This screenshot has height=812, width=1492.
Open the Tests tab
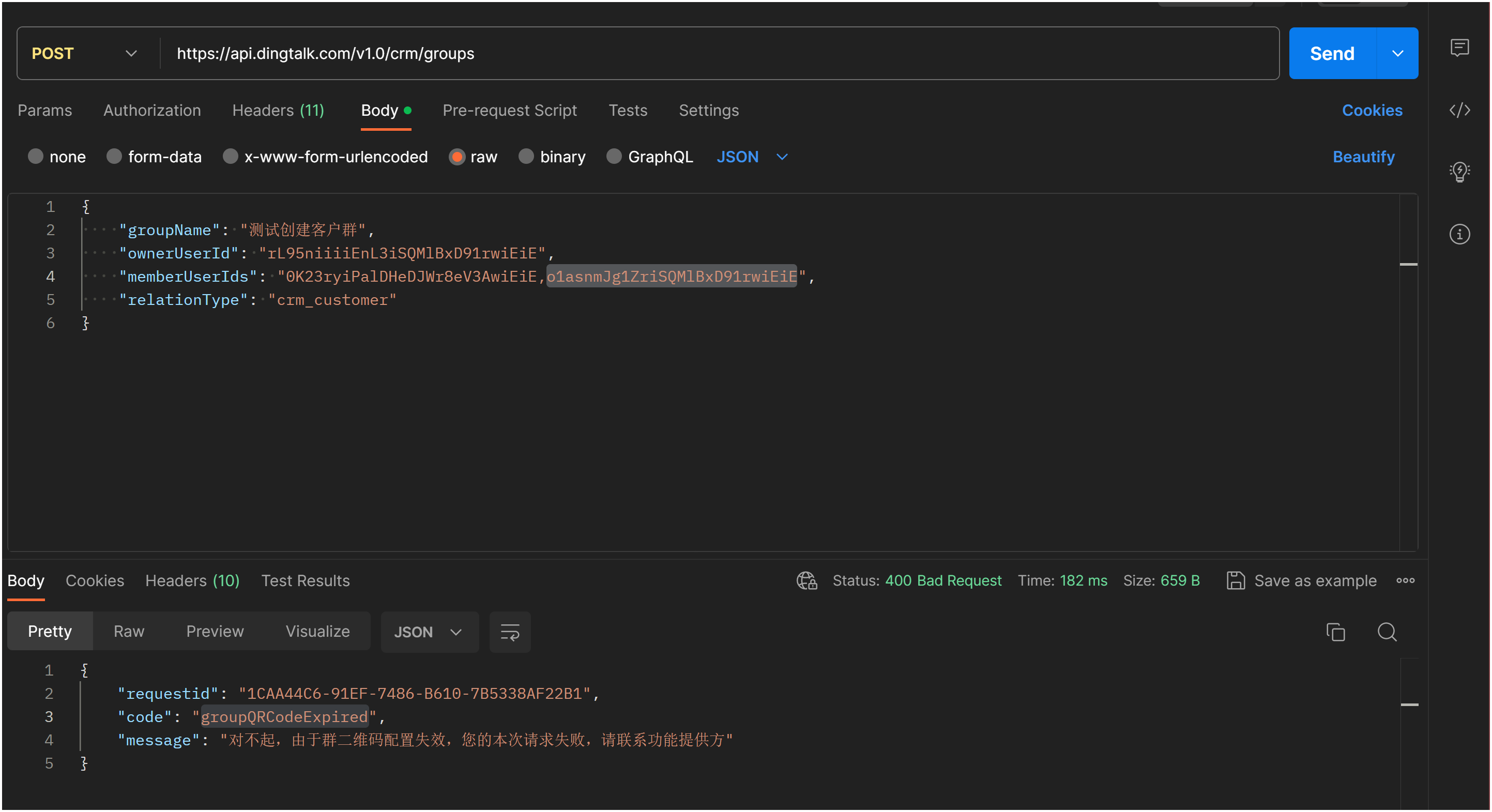tap(628, 110)
